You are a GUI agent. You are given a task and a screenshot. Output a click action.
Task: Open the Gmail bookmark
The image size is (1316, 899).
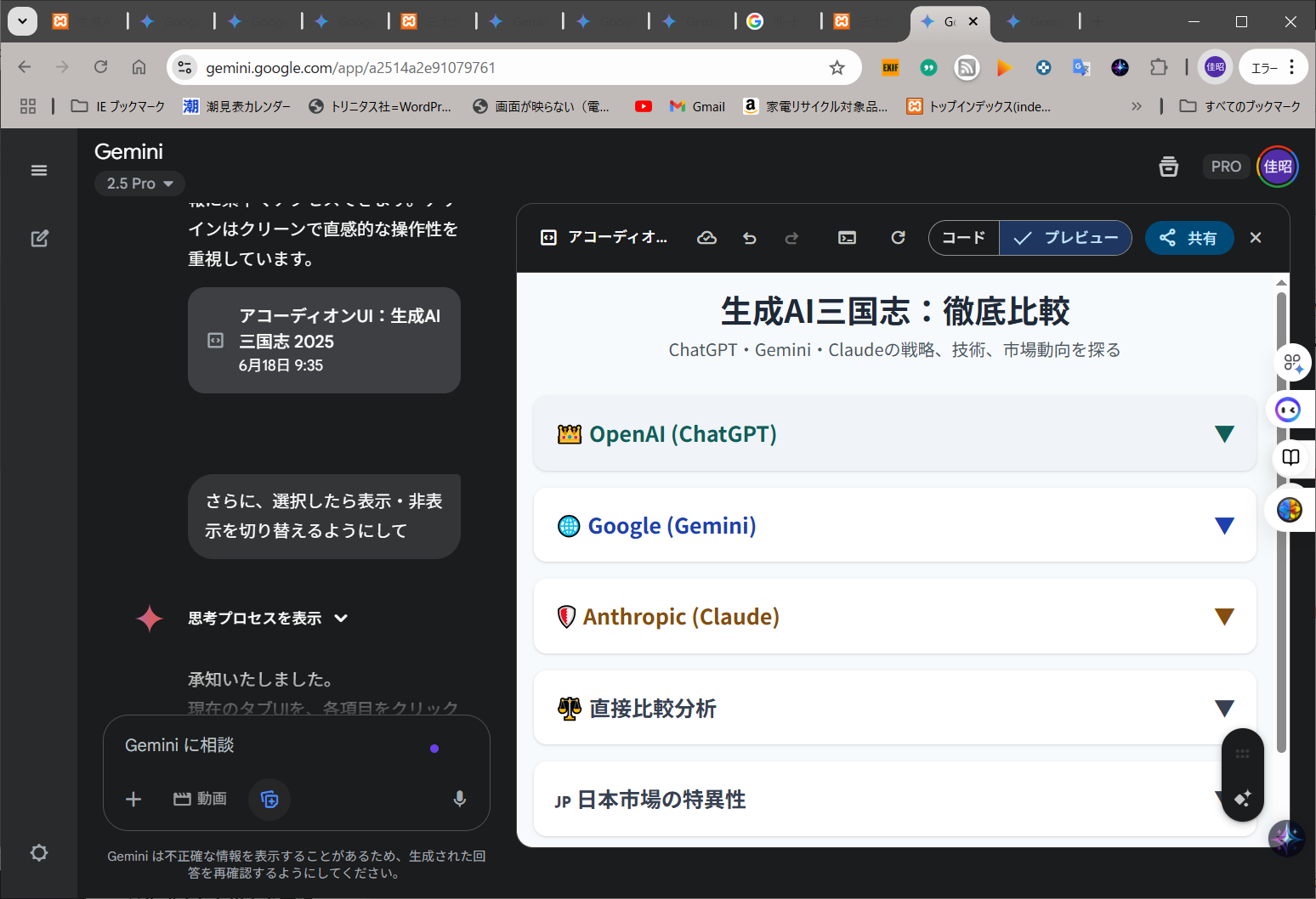click(x=697, y=106)
